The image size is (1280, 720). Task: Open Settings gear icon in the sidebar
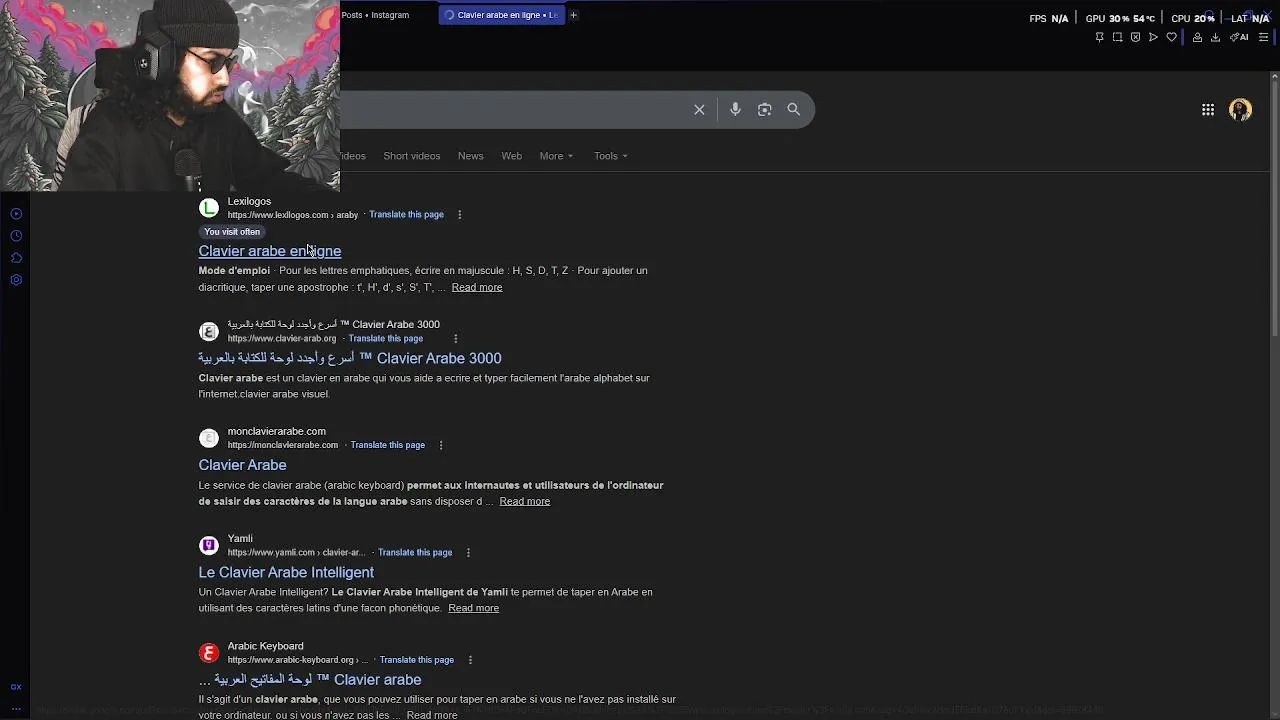[16, 280]
